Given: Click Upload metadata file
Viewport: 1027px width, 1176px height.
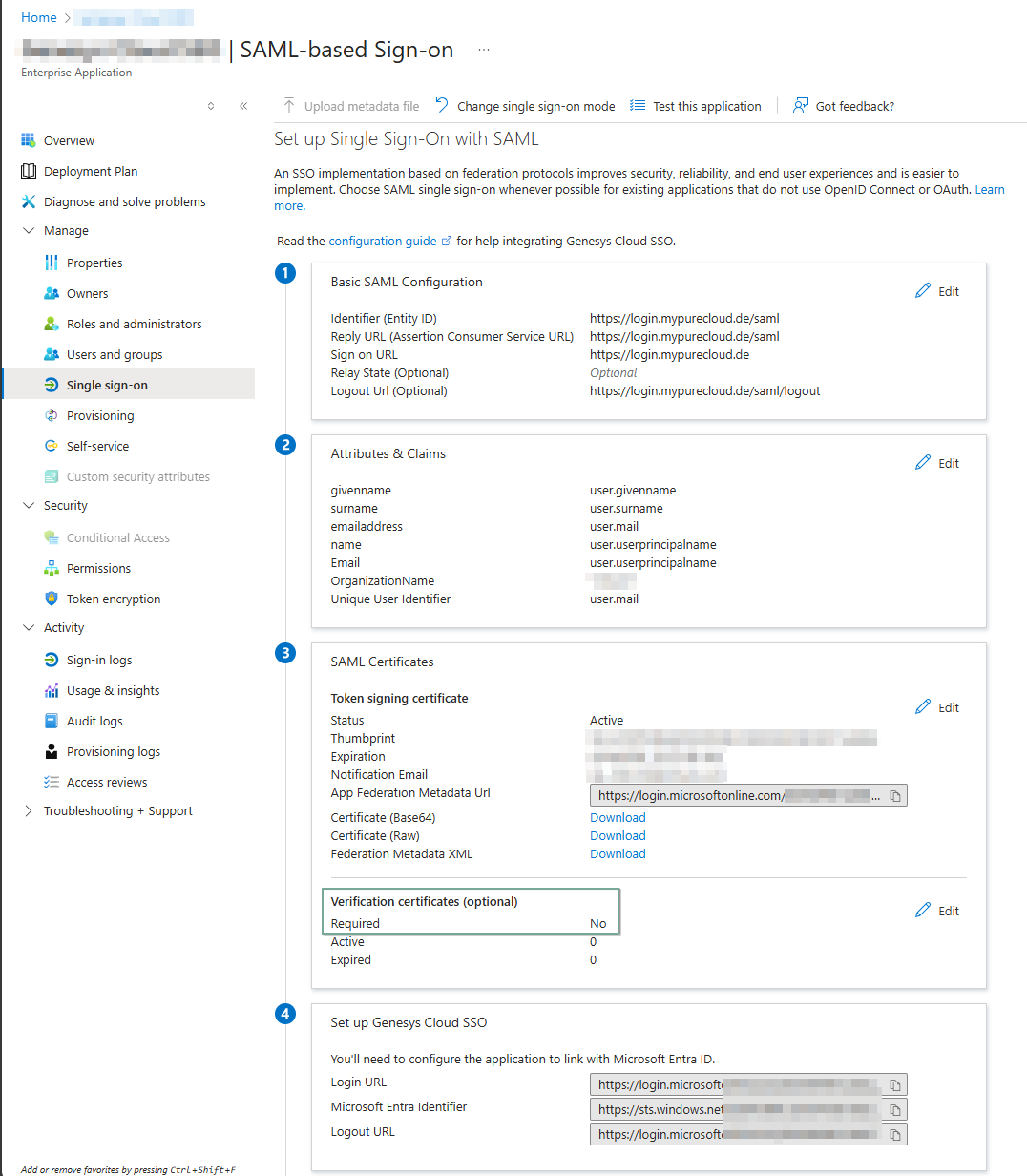Looking at the screenshot, I should pos(350,106).
